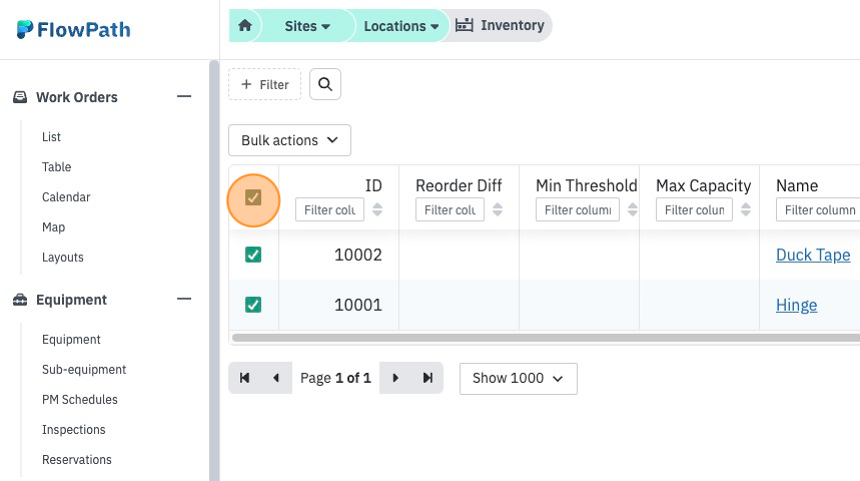The image size is (860, 481).
Task: Go to the next page
Action: pyautogui.click(x=395, y=378)
